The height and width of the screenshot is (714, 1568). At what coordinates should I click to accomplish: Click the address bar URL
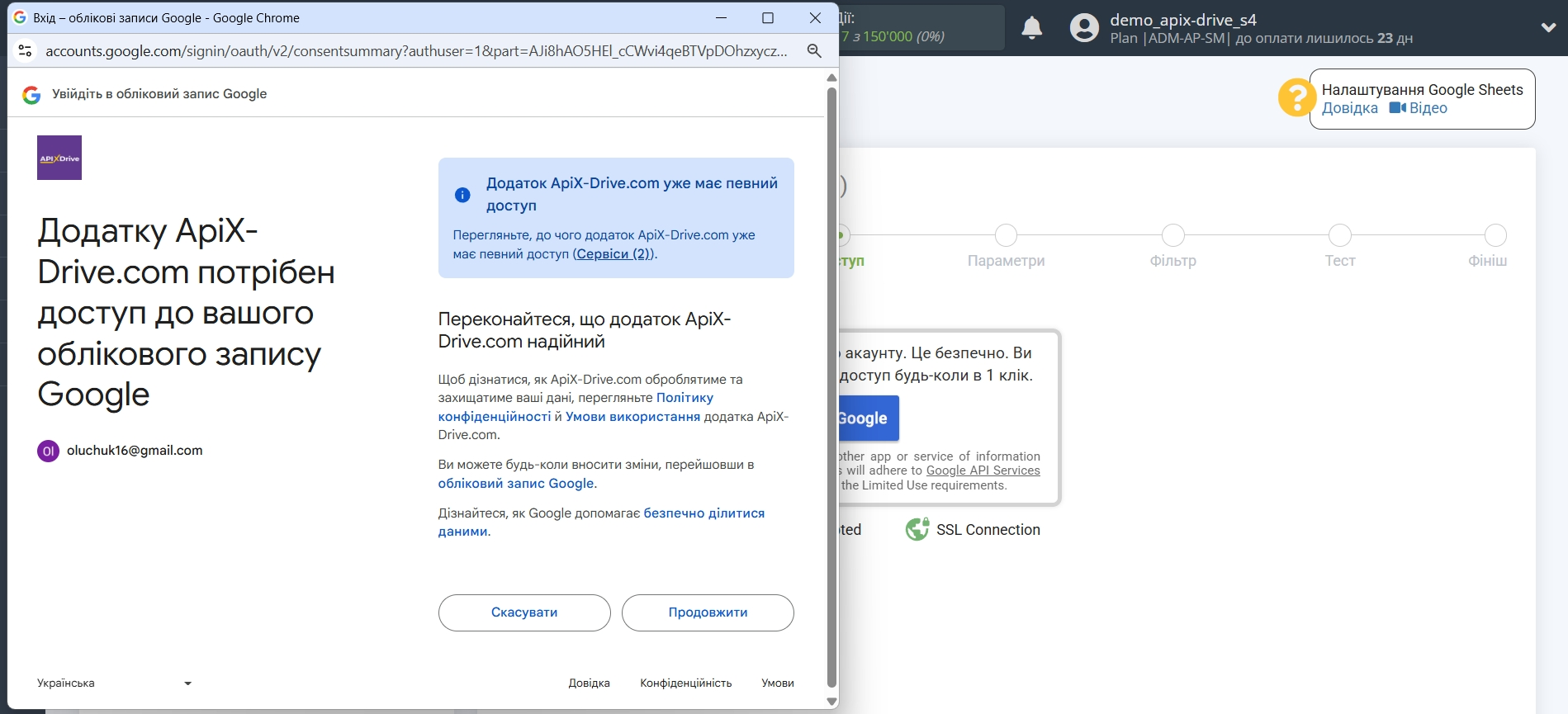pyautogui.click(x=416, y=51)
